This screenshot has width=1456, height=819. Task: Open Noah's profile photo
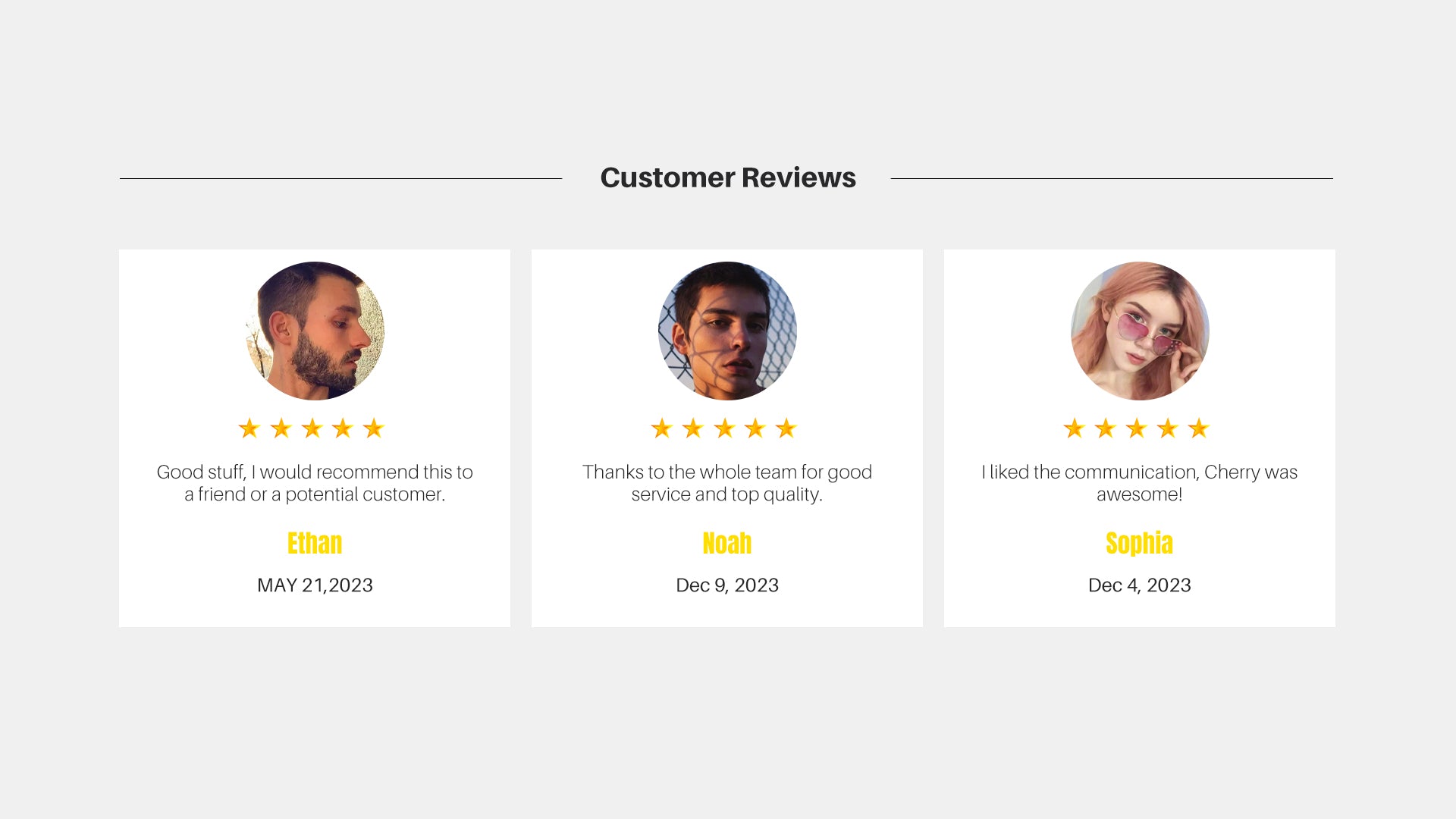727,331
